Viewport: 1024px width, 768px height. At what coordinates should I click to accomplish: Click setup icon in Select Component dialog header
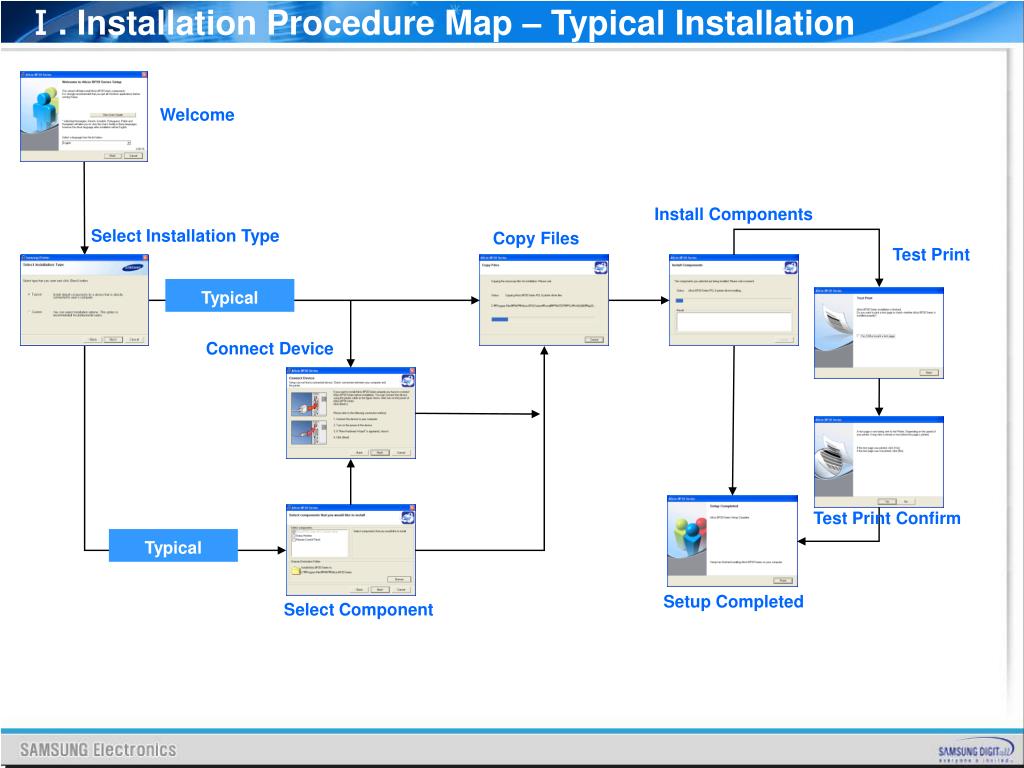(x=408, y=518)
